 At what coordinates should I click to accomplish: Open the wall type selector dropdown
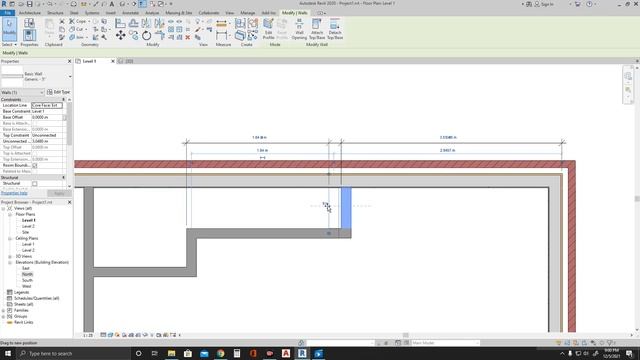click(x=70, y=77)
